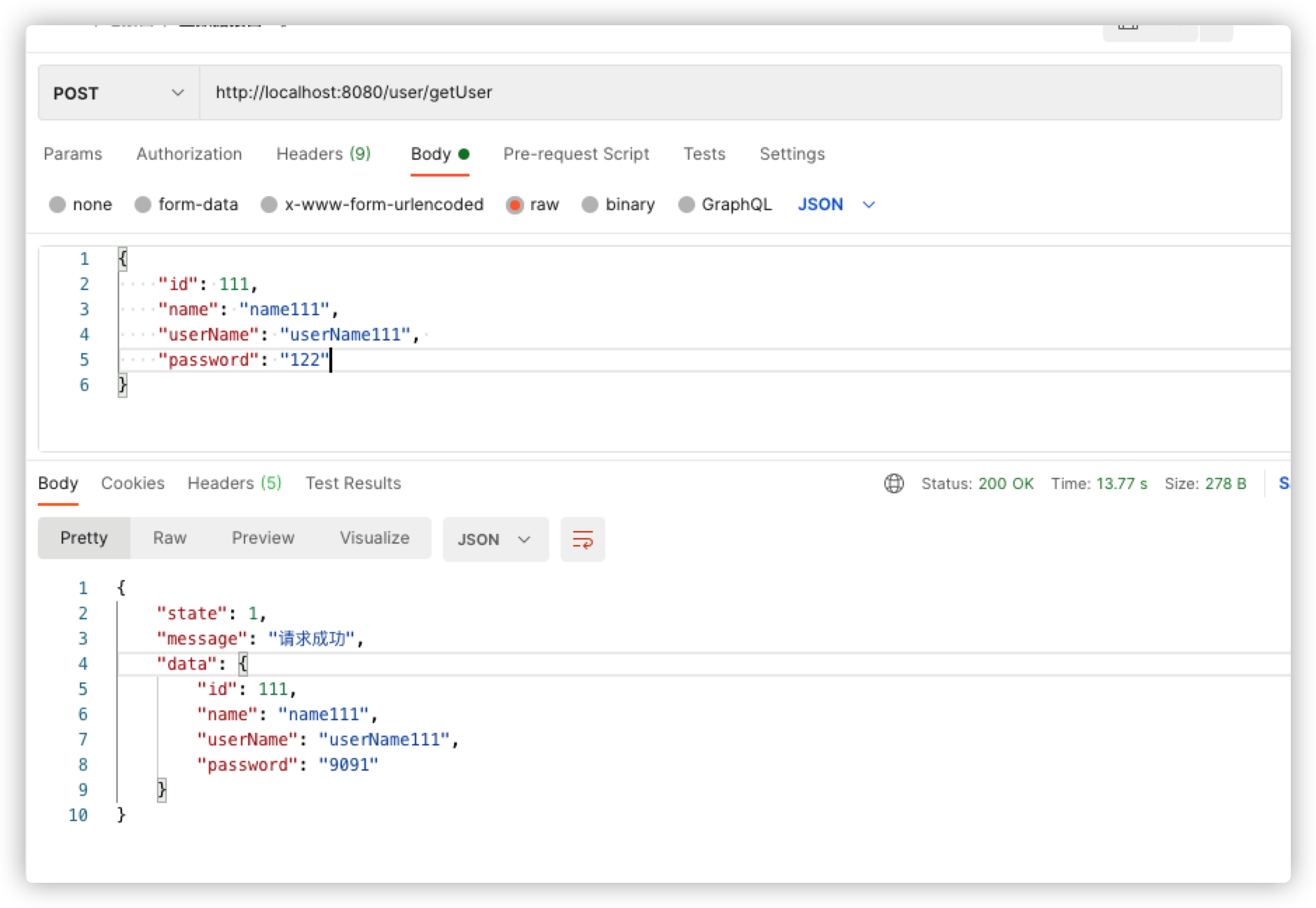
Task: Choose the GraphQL body option
Action: [687, 205]
